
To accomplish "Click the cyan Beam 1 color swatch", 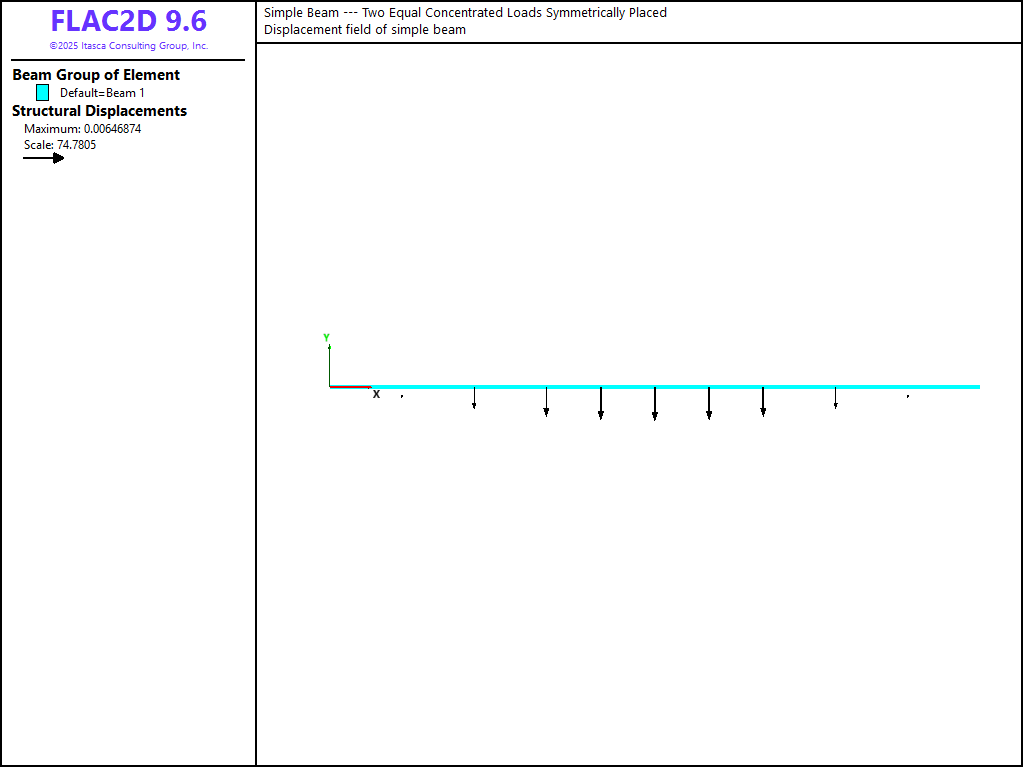I will coord(42,92).
